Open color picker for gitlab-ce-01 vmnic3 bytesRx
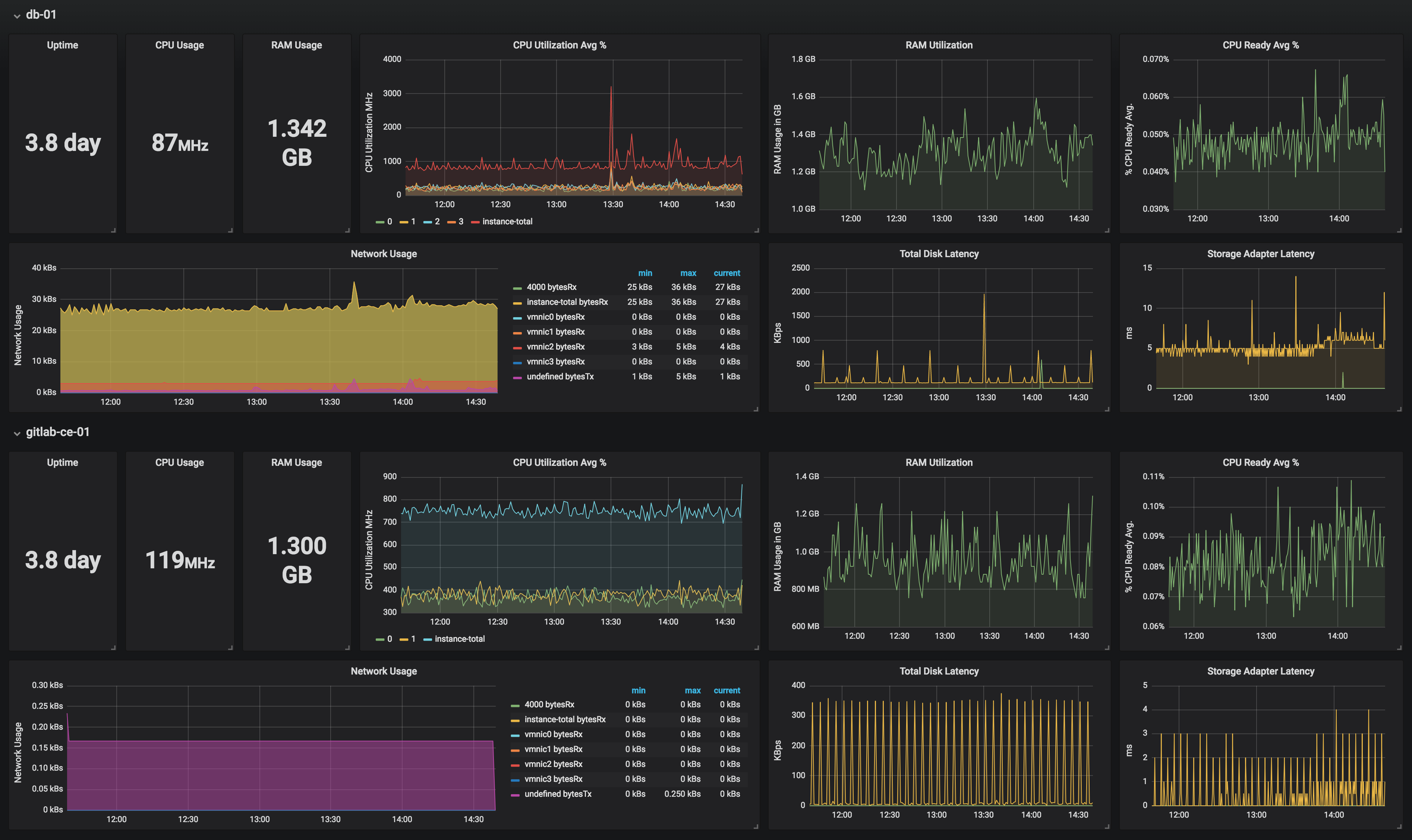Viewport: 1412px width, 840px height. pyautogui.click(x=515, y=781)
